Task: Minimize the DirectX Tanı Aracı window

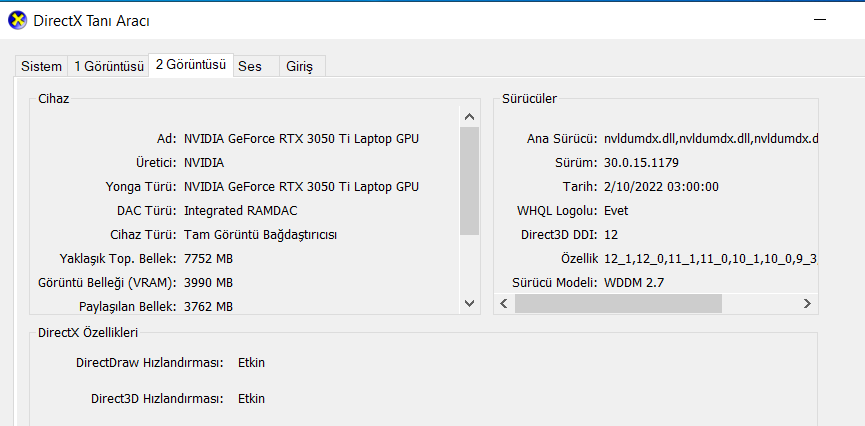Action: (x=822, y=19)
